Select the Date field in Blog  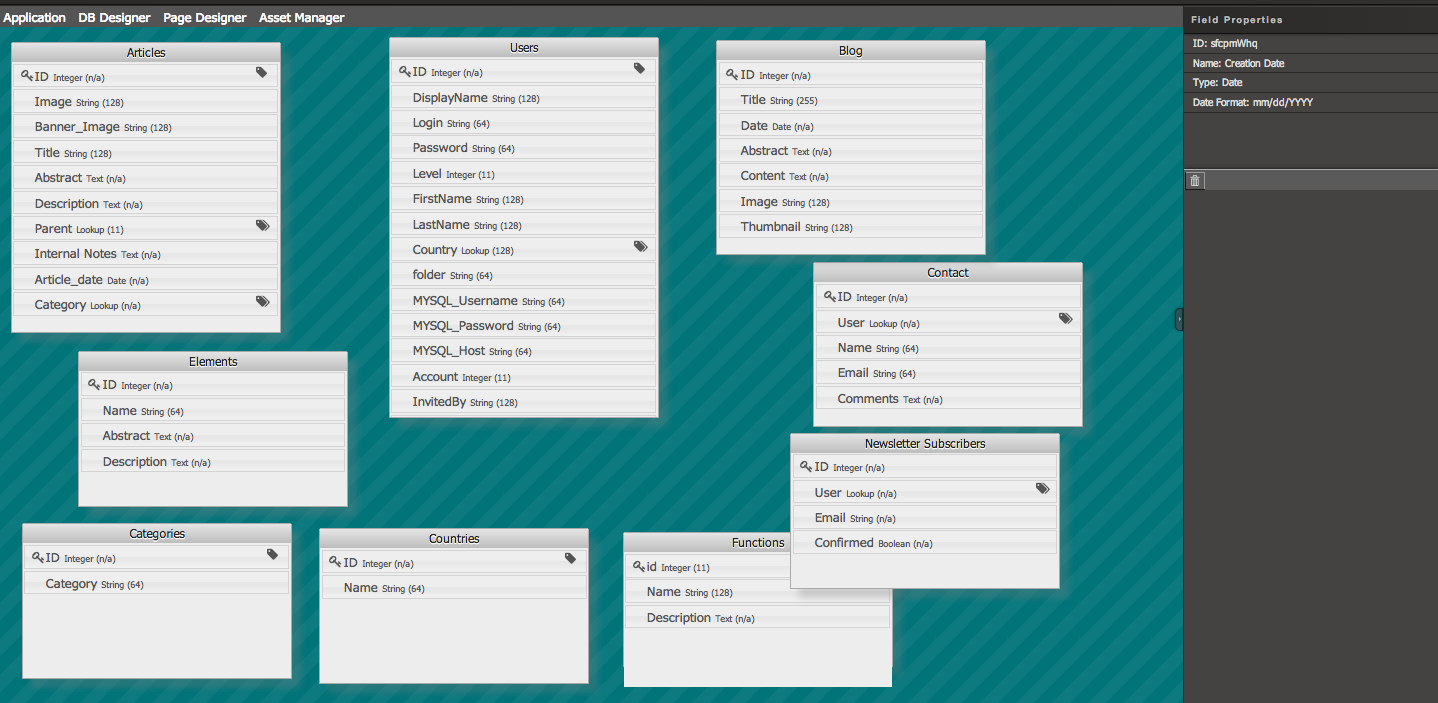click(851, 126)
